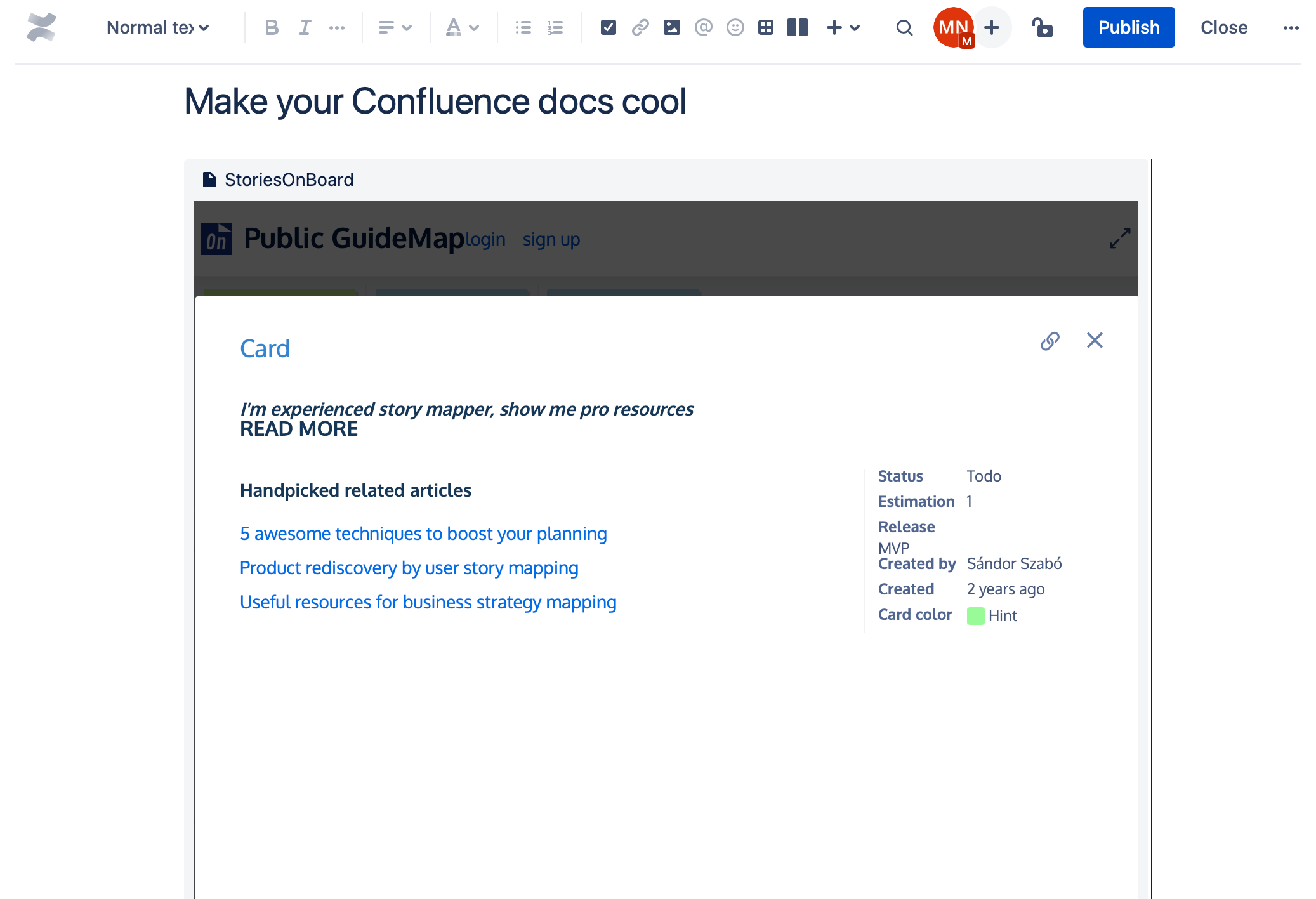Toggle the unrestricted page lock icon
The width and height of the screenshot is (1316, 899).
point(1043,27)
